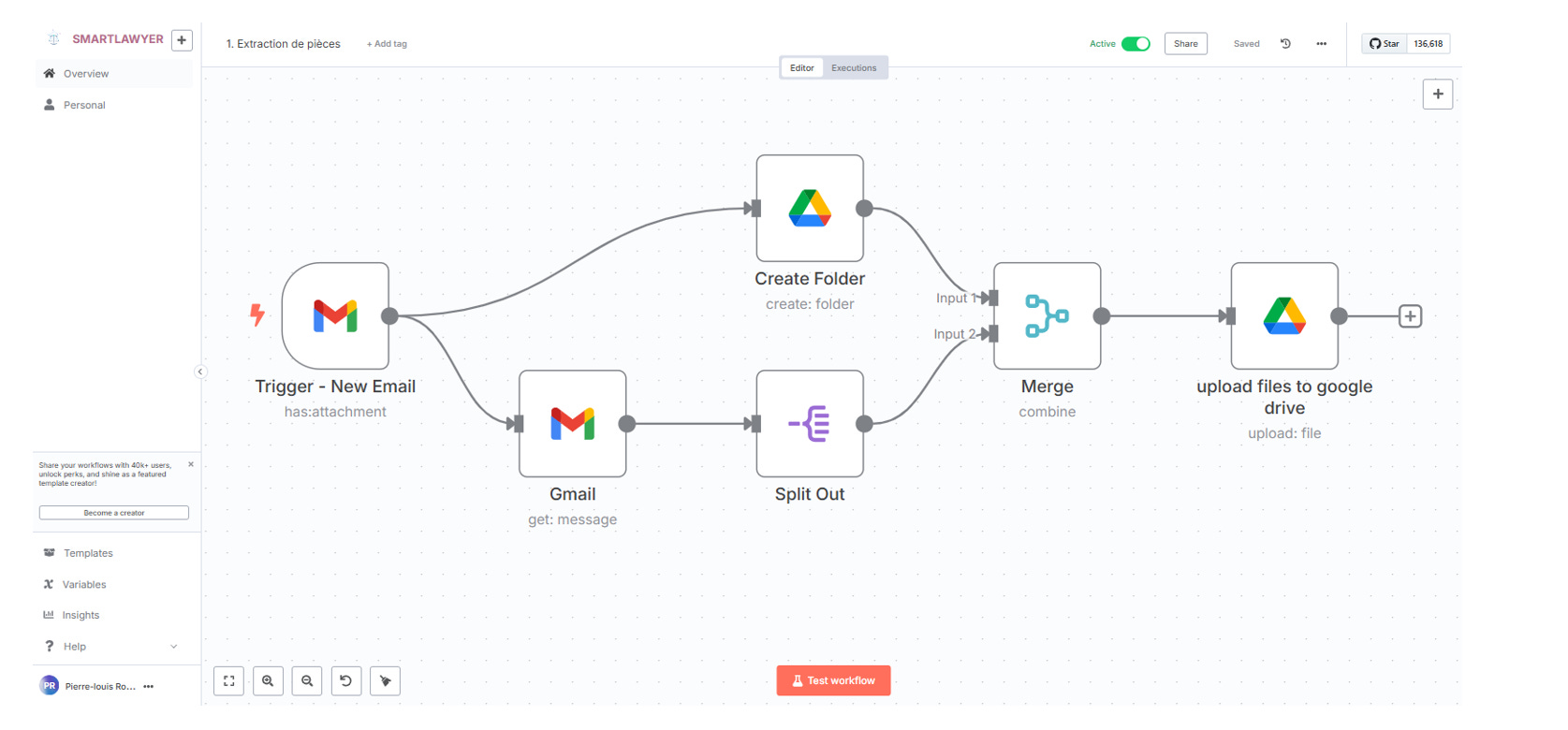Image resolution: width=1568 pixels, height=730 pixels.
Task: Click the plus button beside SMARTLAWYER
Action: [x=182, y=39]
